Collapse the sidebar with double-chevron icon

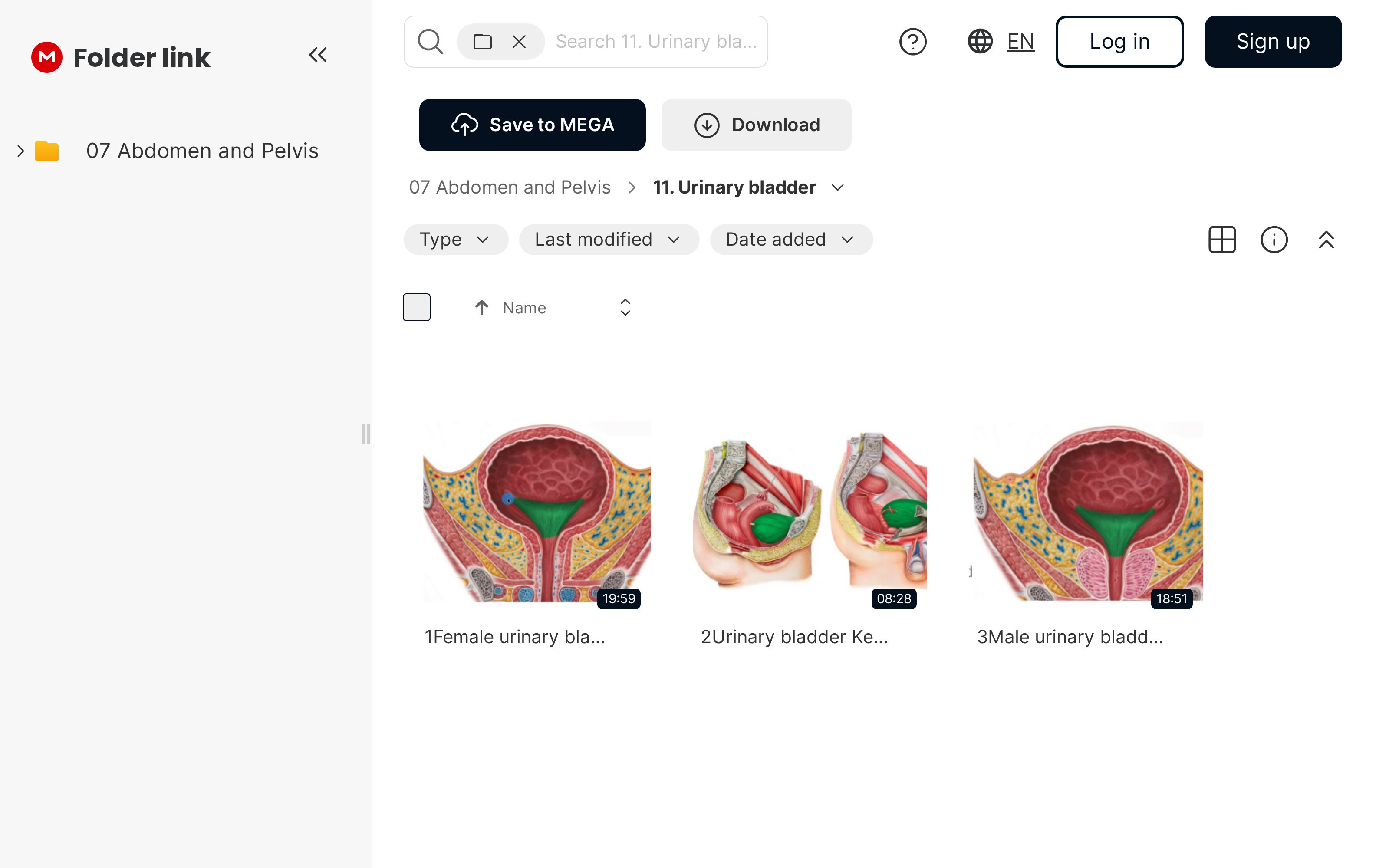[x=317, y=55]
